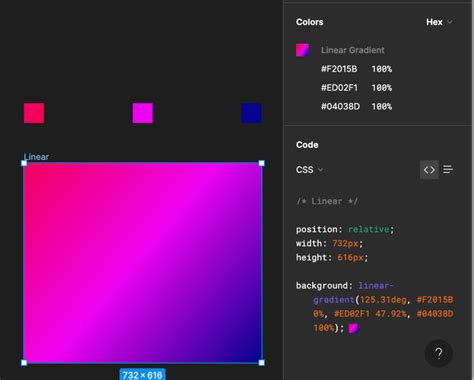The width and height of the screenshot is (474, 380).
Task: Click the top-left resize handle of gradient frame
Action: click(24, 163)
